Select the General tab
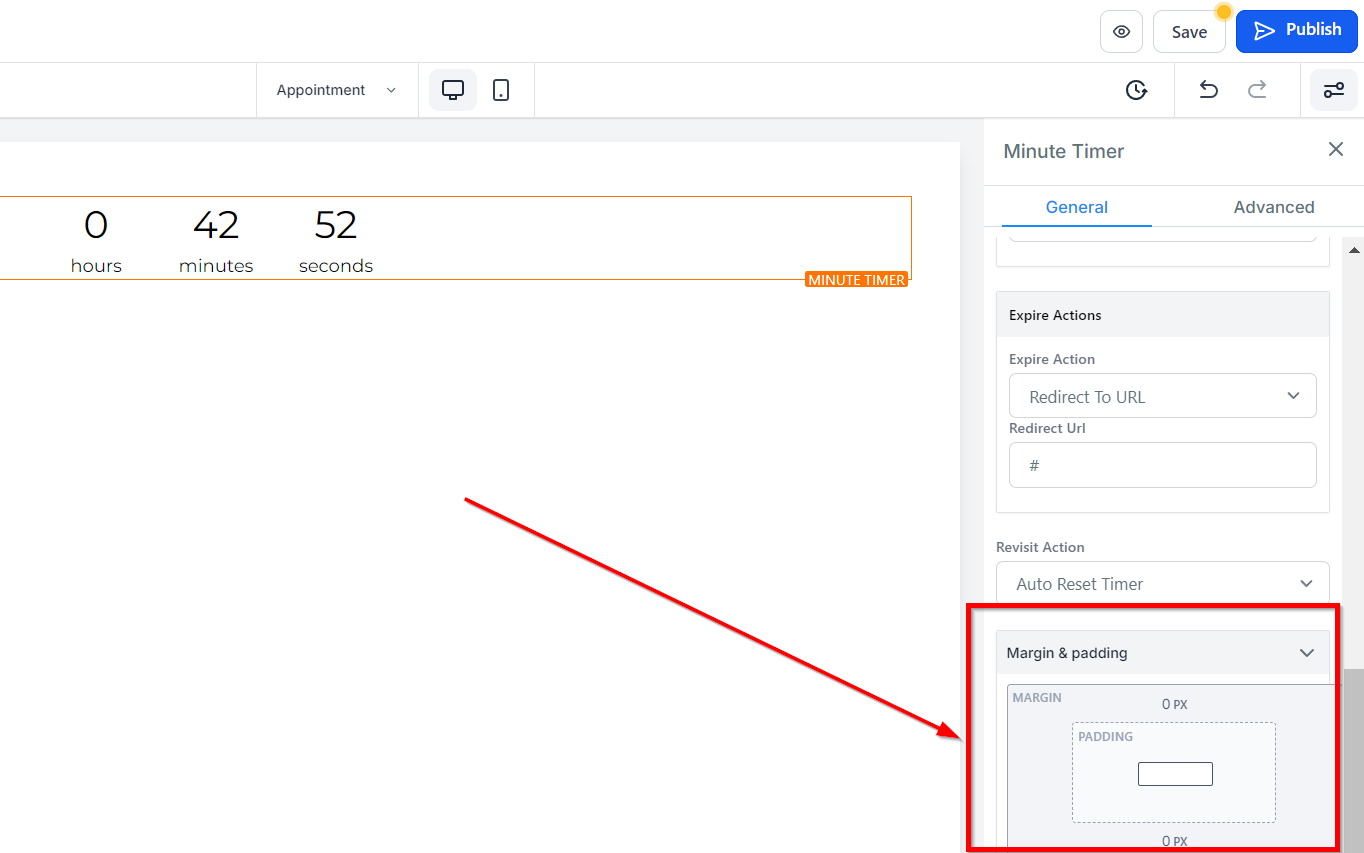This screenshot has height=853, width=1364. point(1076,207)
